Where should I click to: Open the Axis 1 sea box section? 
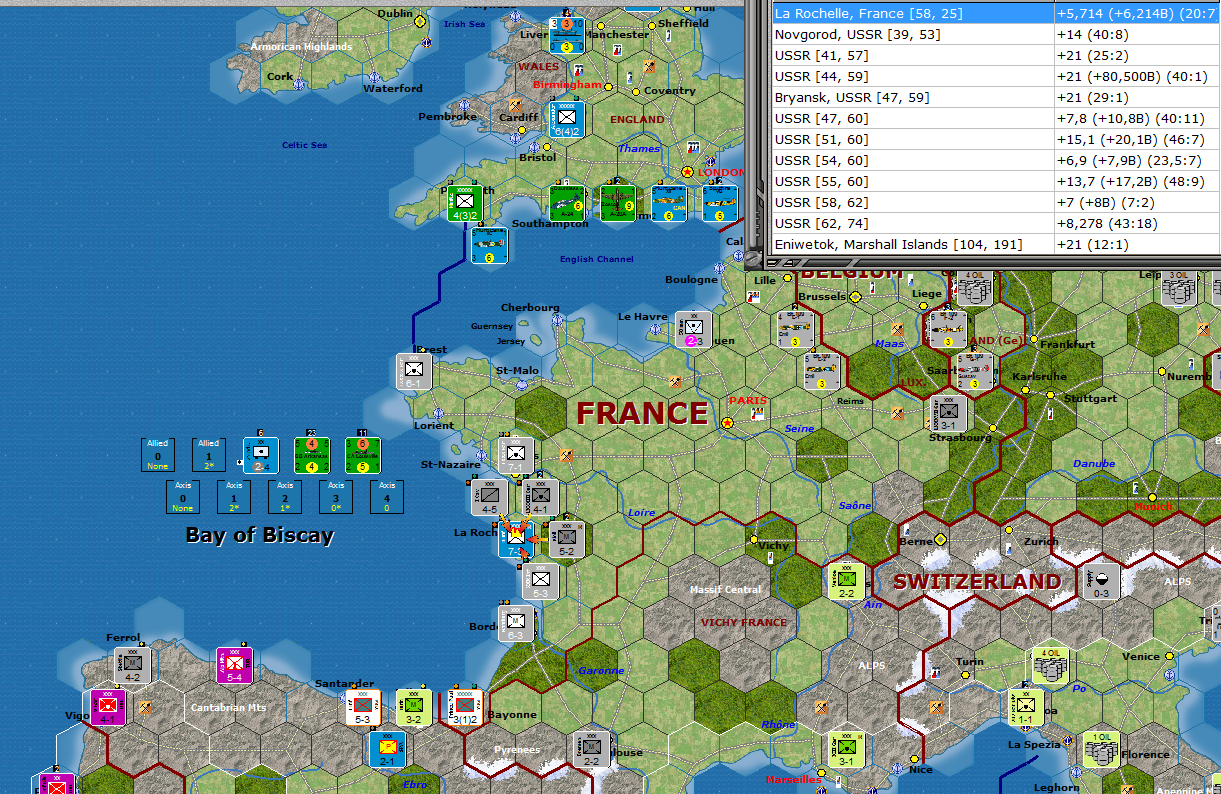(234, 497)
